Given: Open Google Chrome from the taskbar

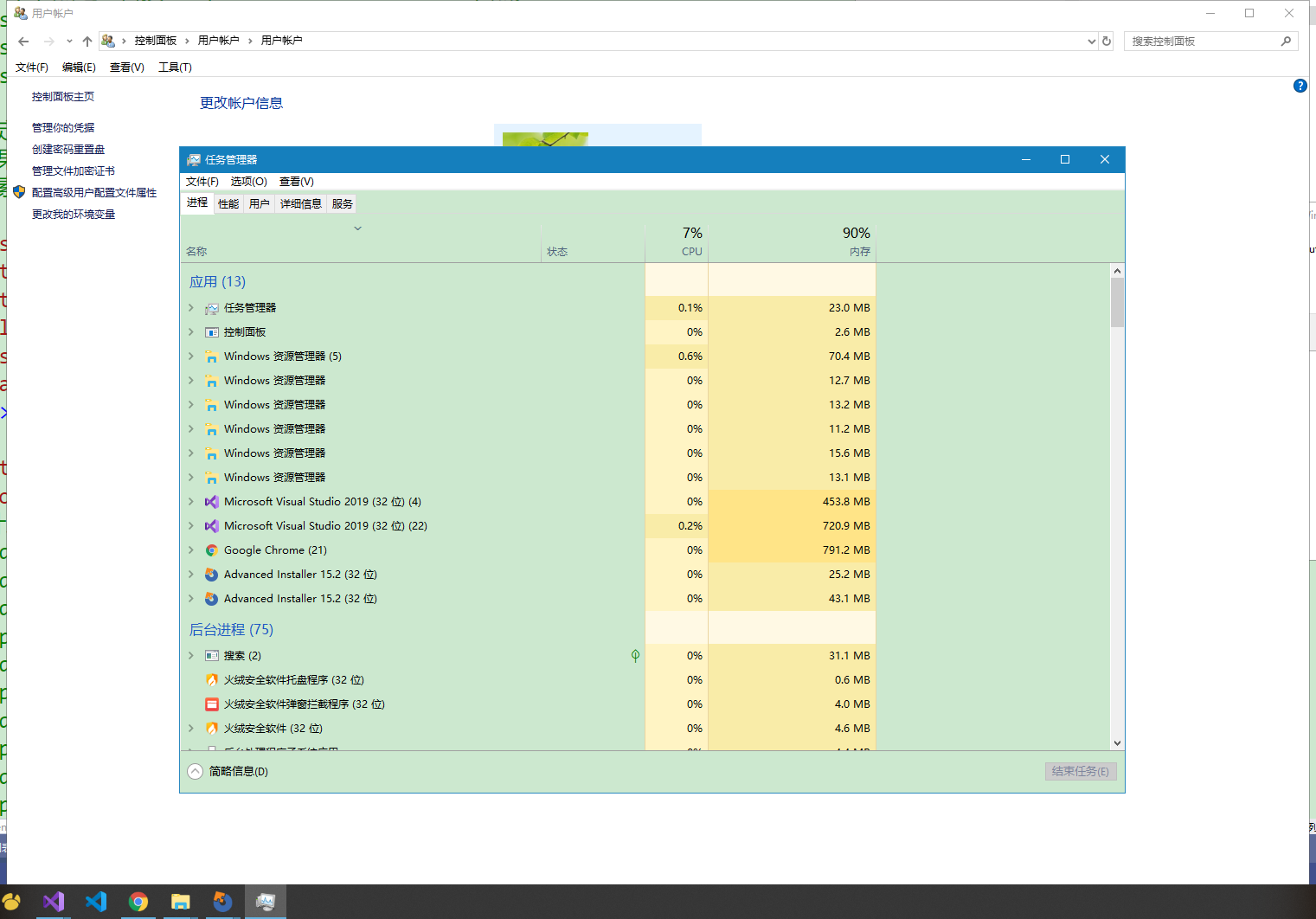Looking at the screenshot, I should click(138, 902).
